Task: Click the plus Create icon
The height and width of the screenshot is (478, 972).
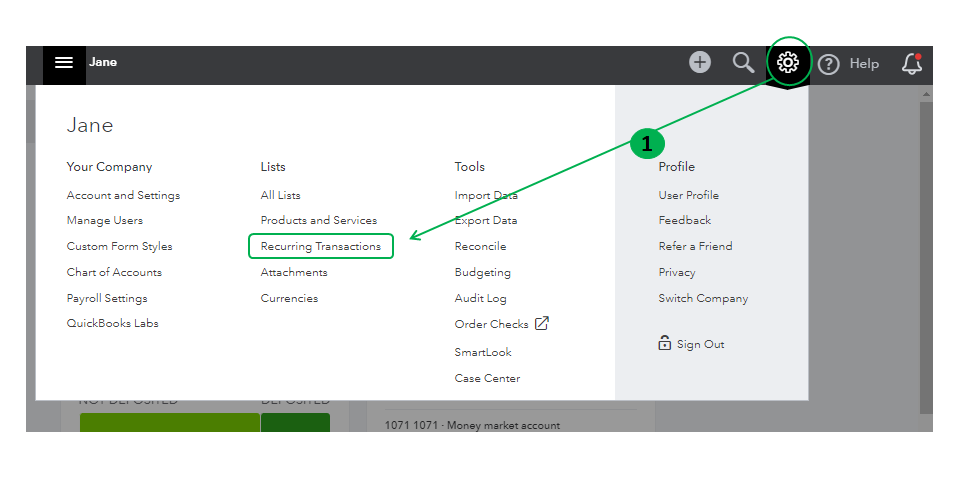Action: coord(700,63)
